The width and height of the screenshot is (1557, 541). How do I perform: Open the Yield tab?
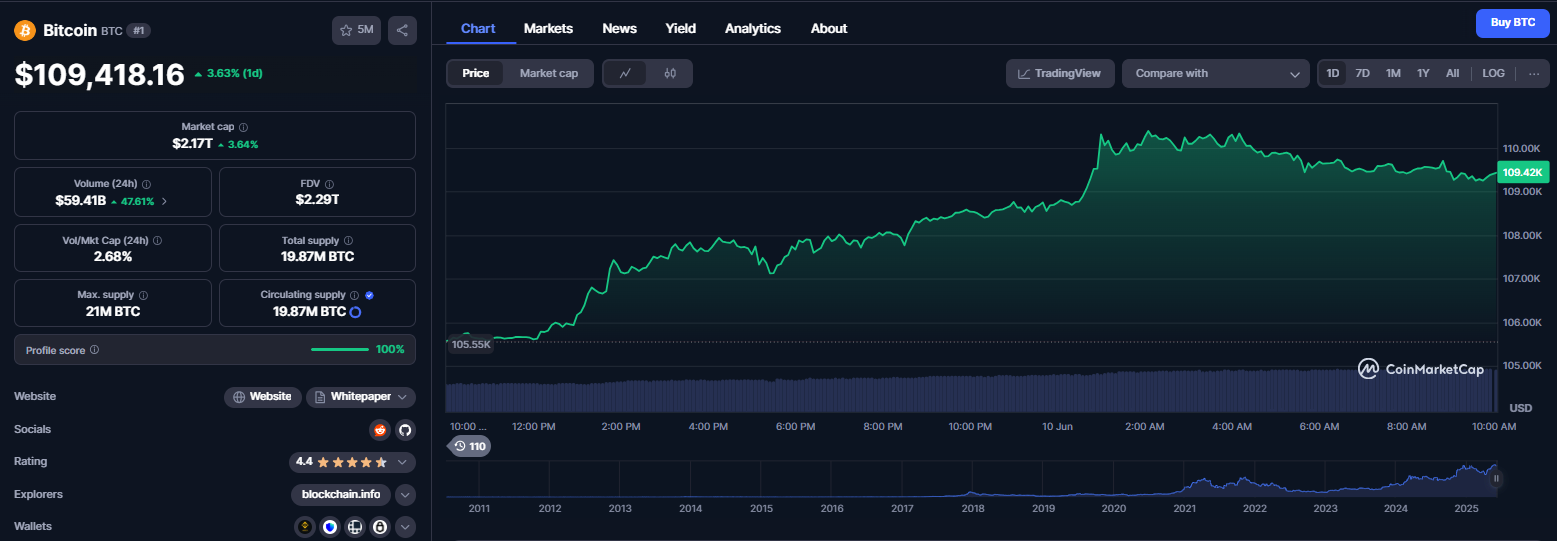(681, 28)
